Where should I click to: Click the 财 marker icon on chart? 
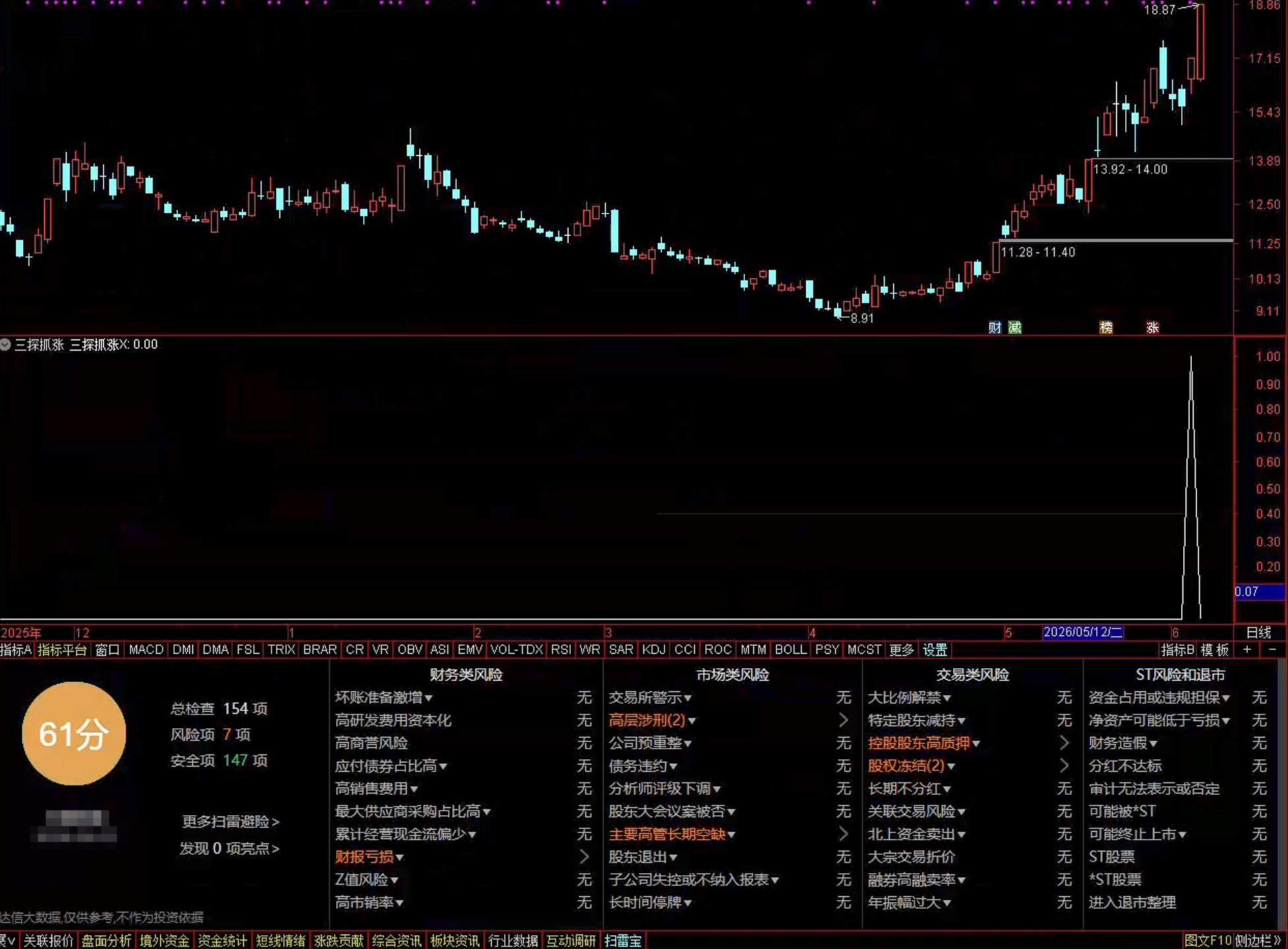(995, 328)
